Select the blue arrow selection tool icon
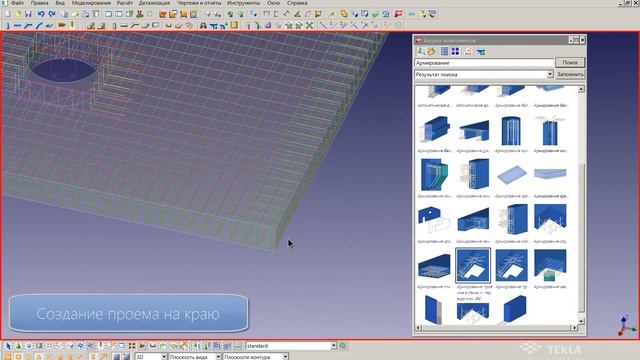640x360 pixels. tap(8, 346)
